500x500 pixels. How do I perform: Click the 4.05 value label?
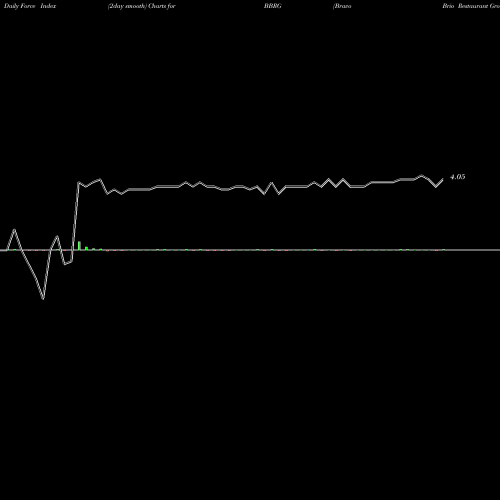tap(457, 177)
